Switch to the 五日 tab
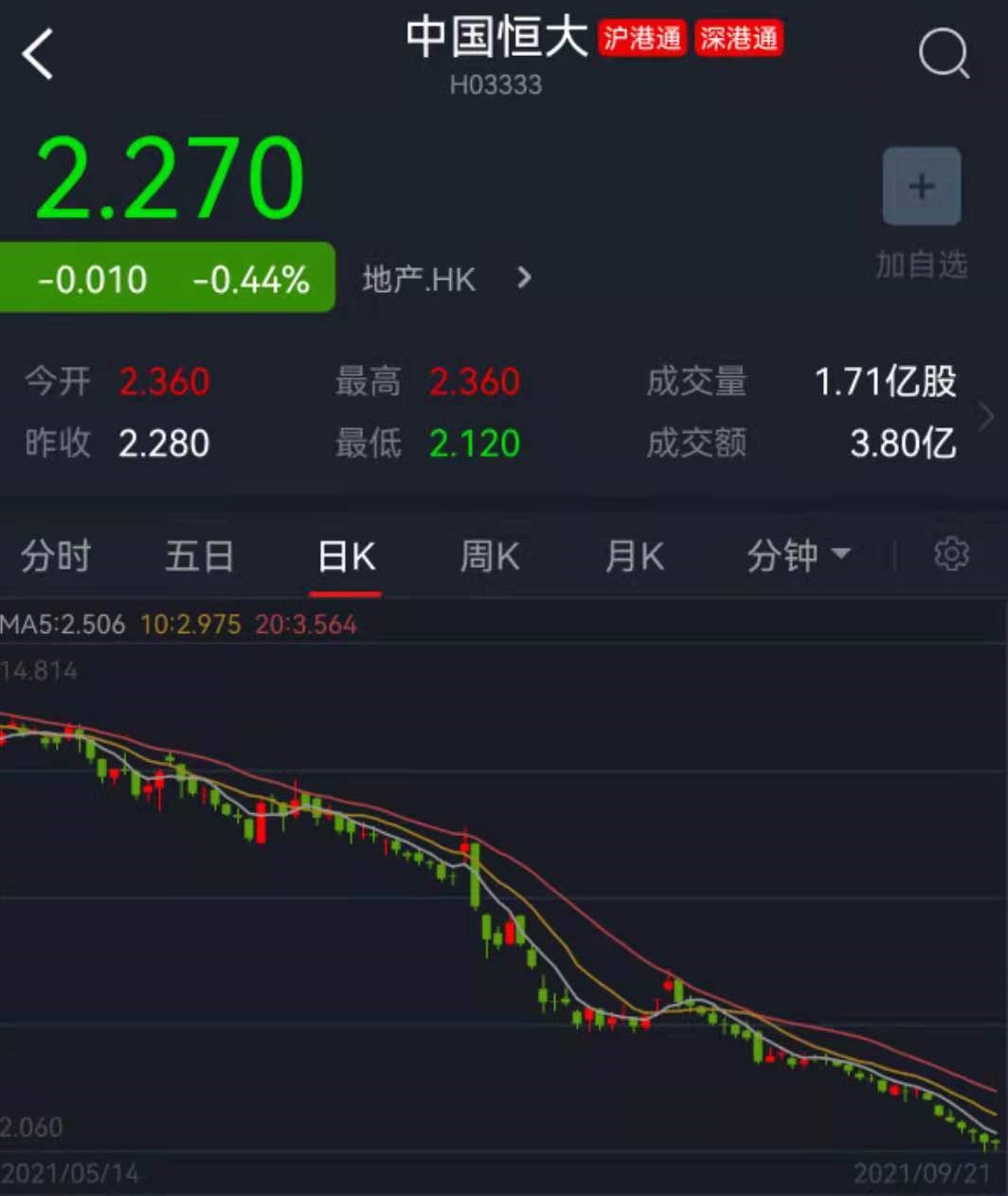The image size is (1008, 1196). [199, 555]
